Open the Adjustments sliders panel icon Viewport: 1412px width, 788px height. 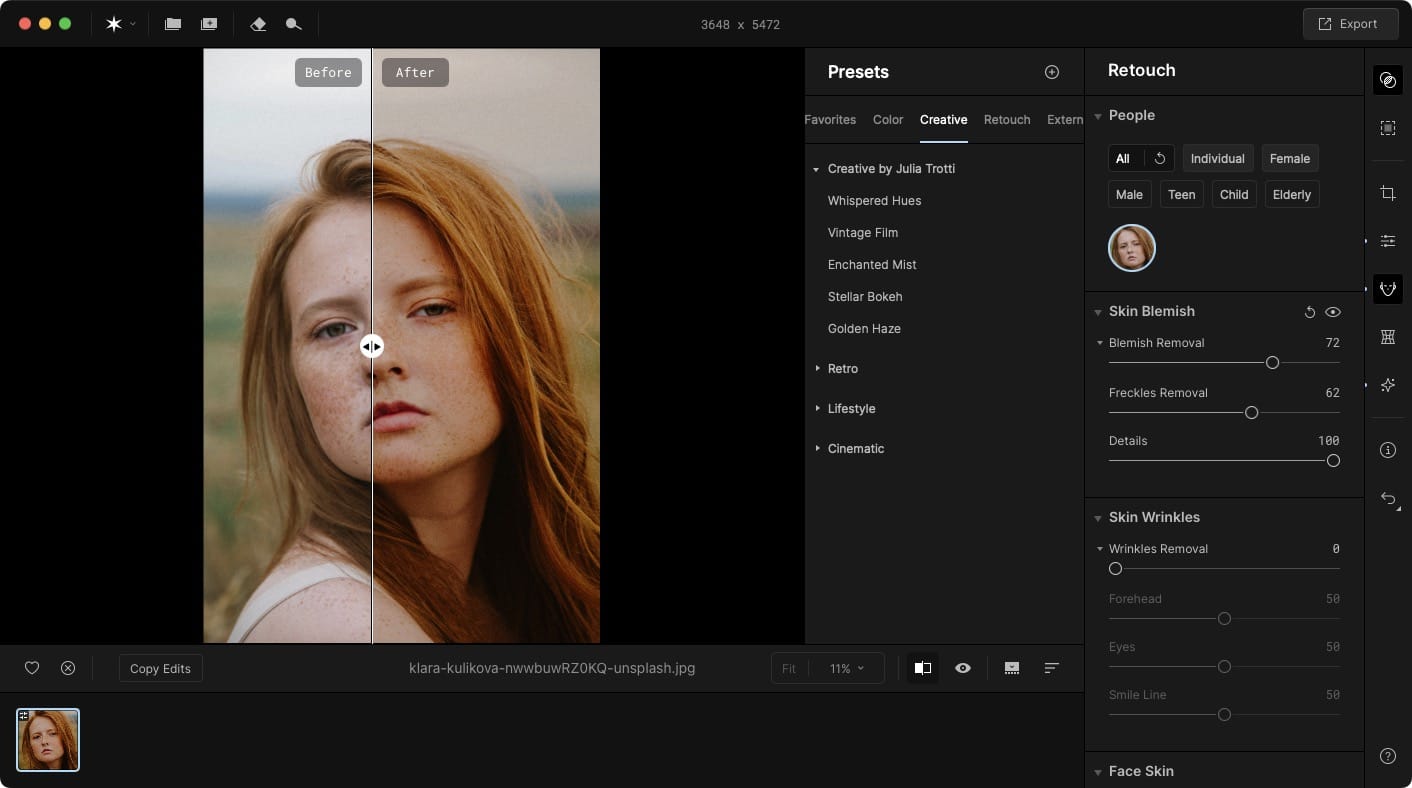point(1387,241)
